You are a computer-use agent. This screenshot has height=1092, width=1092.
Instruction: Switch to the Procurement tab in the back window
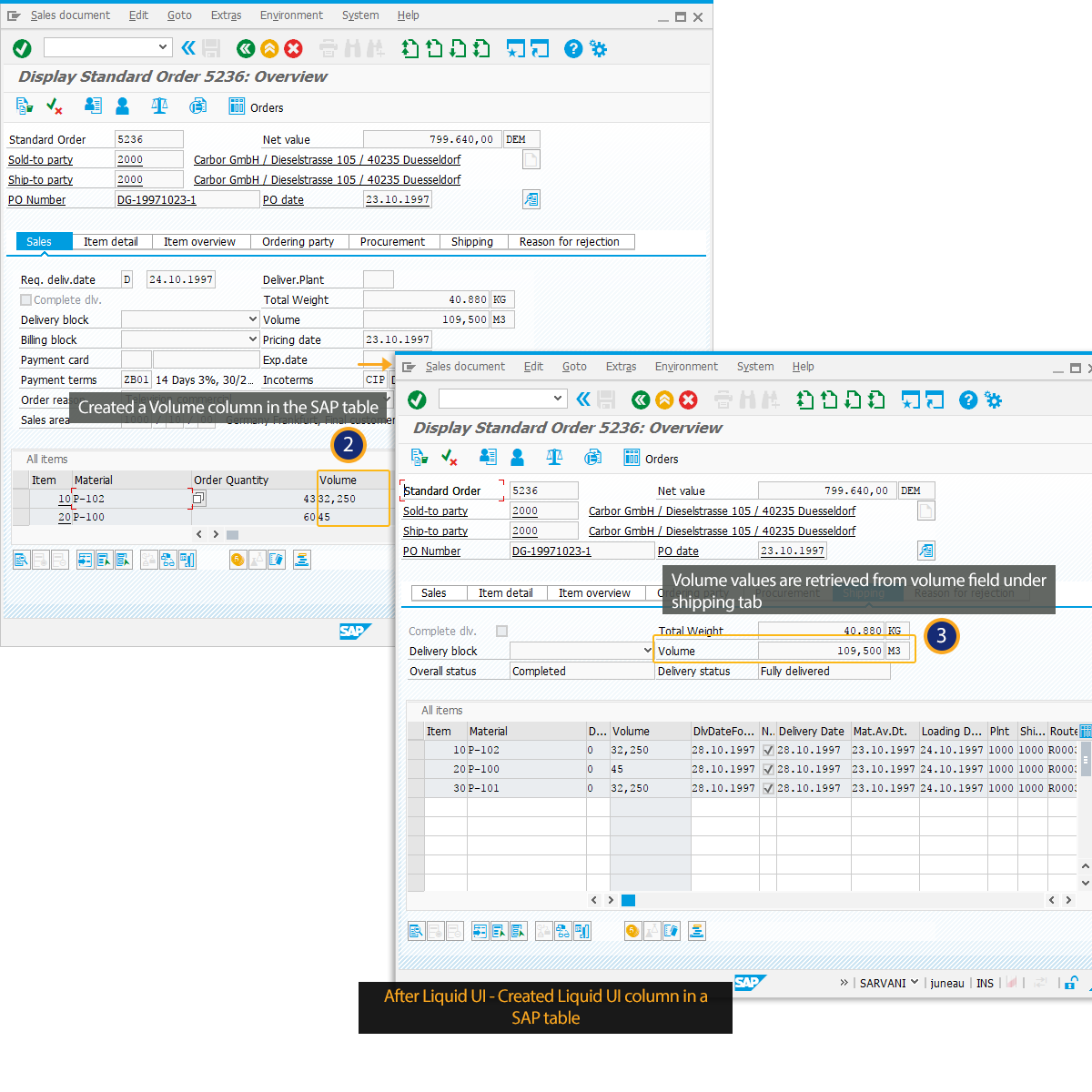[x=392, y=242]
